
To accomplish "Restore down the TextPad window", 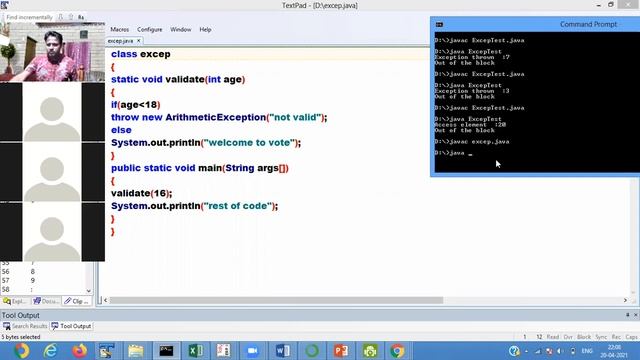I will 611,4.
